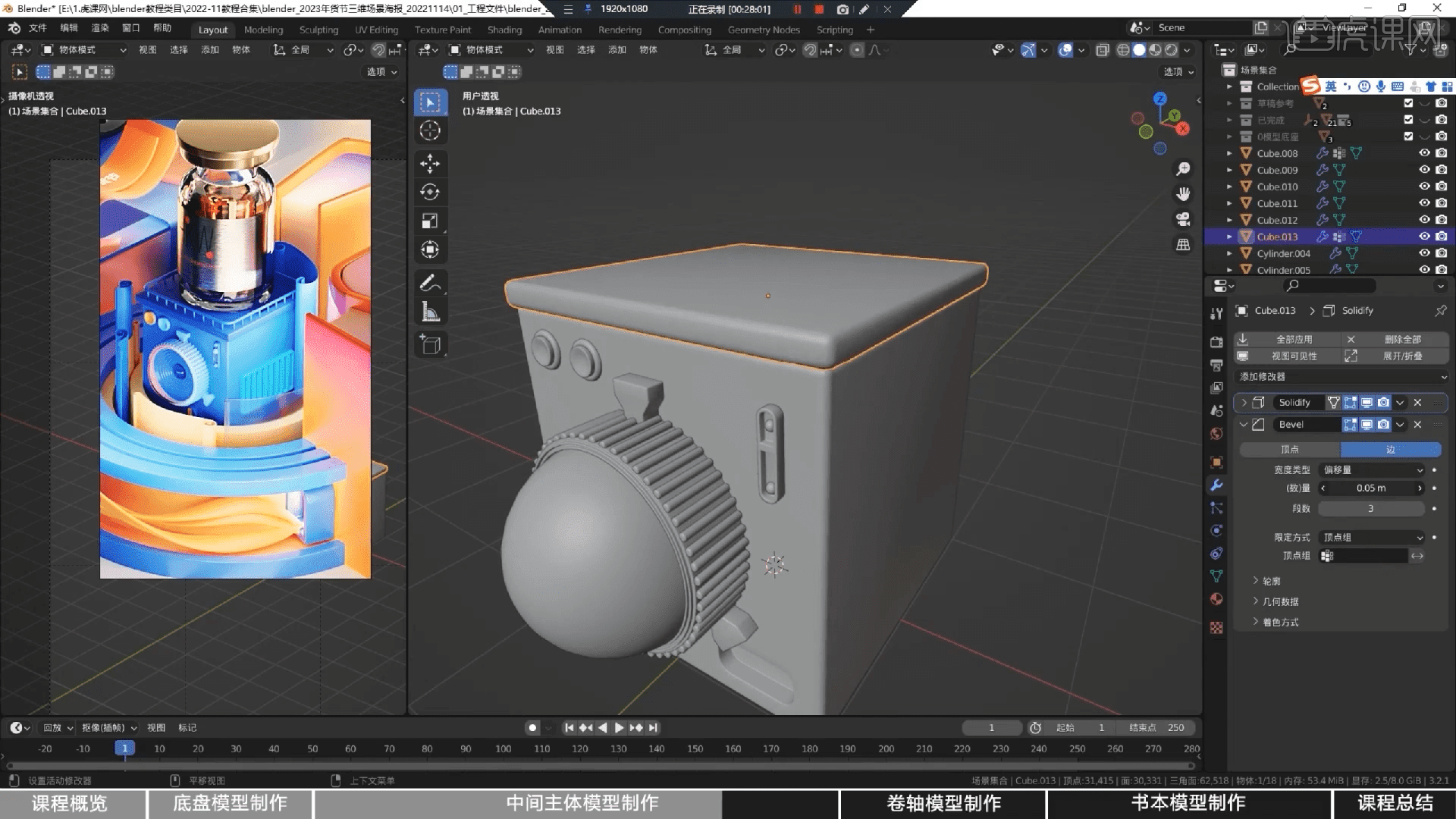Uncheck the 草稿参考 collection checkbox
Viewport: 1456px width, 819px height.
(1408, 103)
